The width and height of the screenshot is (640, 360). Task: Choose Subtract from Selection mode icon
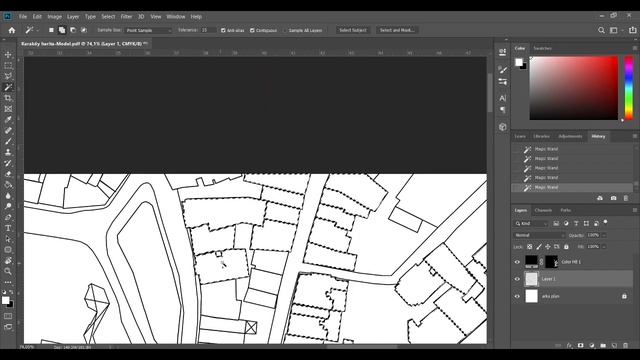(x=73, y=30)
